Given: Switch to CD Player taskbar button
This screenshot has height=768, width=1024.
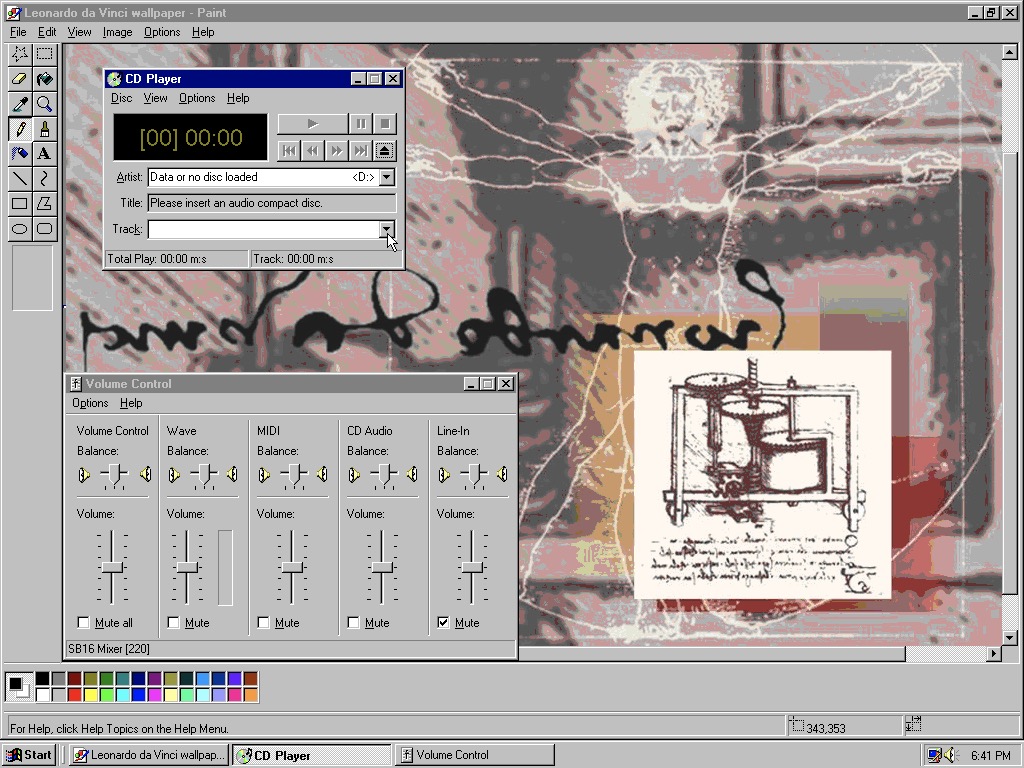Looking at the screenshot, I should (x=312, y=755).
